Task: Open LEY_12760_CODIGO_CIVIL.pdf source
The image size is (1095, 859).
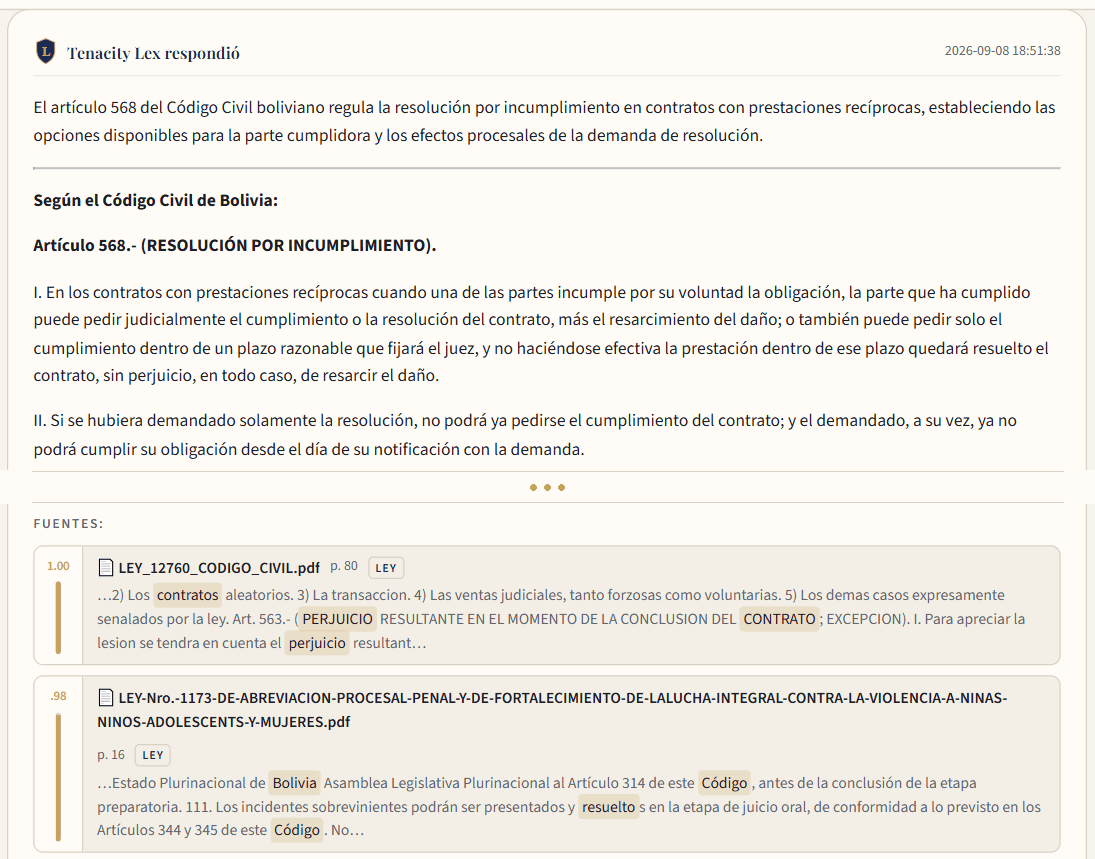Action: 219,568
